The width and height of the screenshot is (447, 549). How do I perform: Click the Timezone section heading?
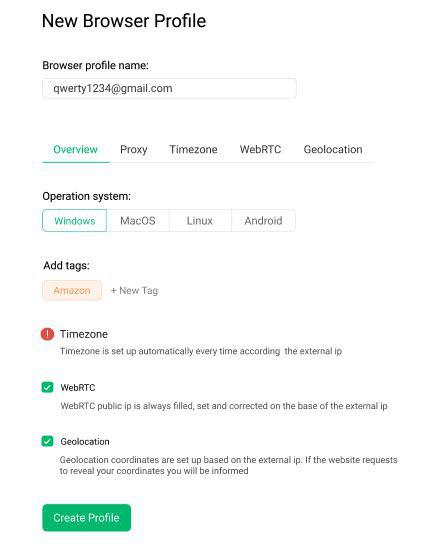click(84, 334)
